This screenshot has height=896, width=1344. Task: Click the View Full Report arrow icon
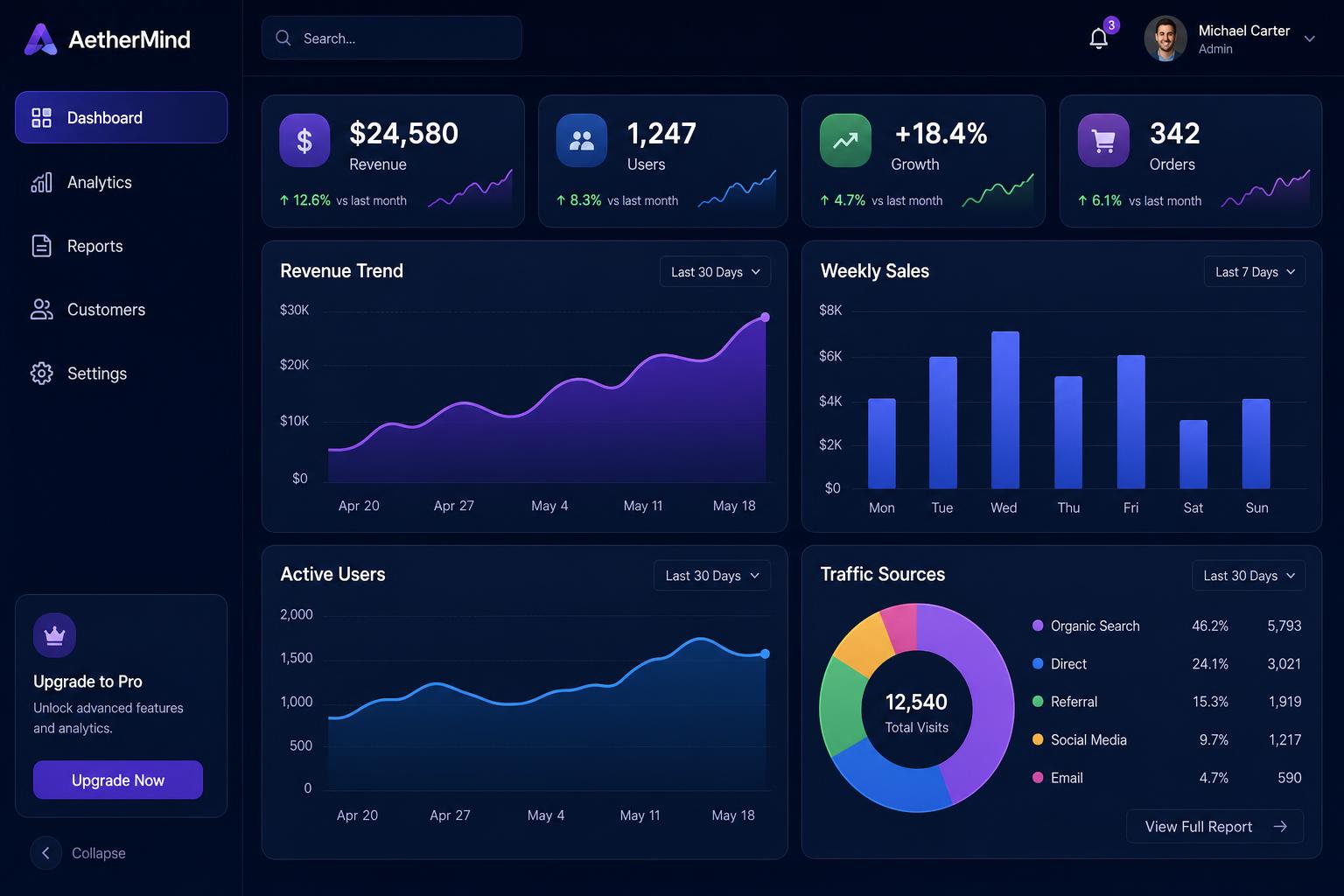1280,827
